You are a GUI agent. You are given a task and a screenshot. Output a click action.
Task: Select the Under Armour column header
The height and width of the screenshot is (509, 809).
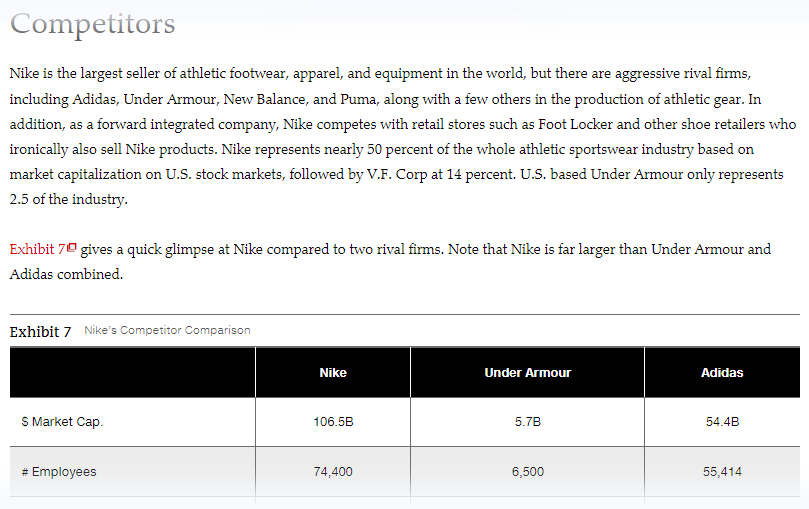(x=527, y=372)
